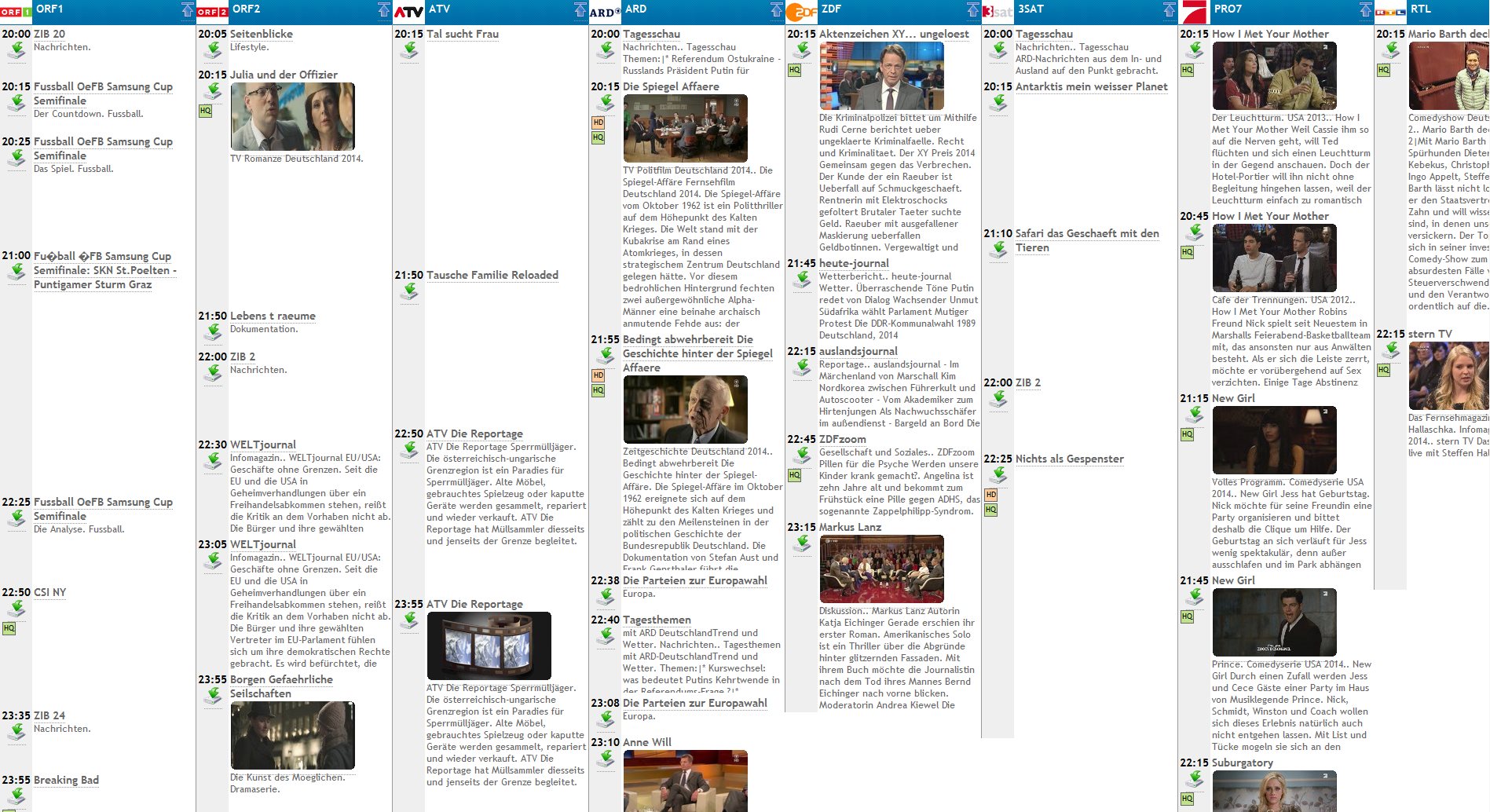Viewport: 1490px width, 812px height.
Task: Open Bedingt abwehrbereit elderly man thumbnail
Action: pos(686,409)
